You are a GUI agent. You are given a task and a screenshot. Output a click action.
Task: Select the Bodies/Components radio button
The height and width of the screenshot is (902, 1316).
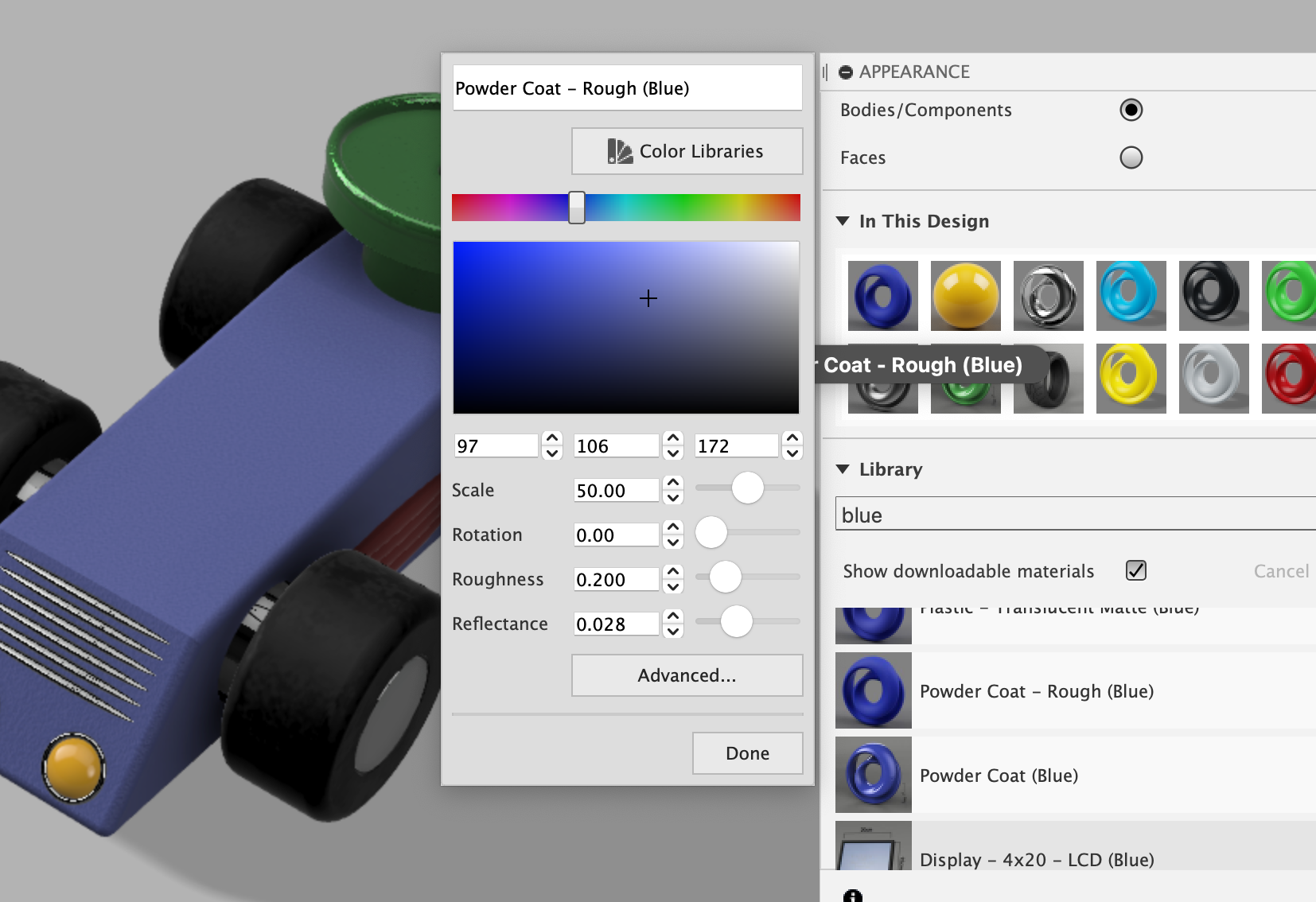[1132, 110]
